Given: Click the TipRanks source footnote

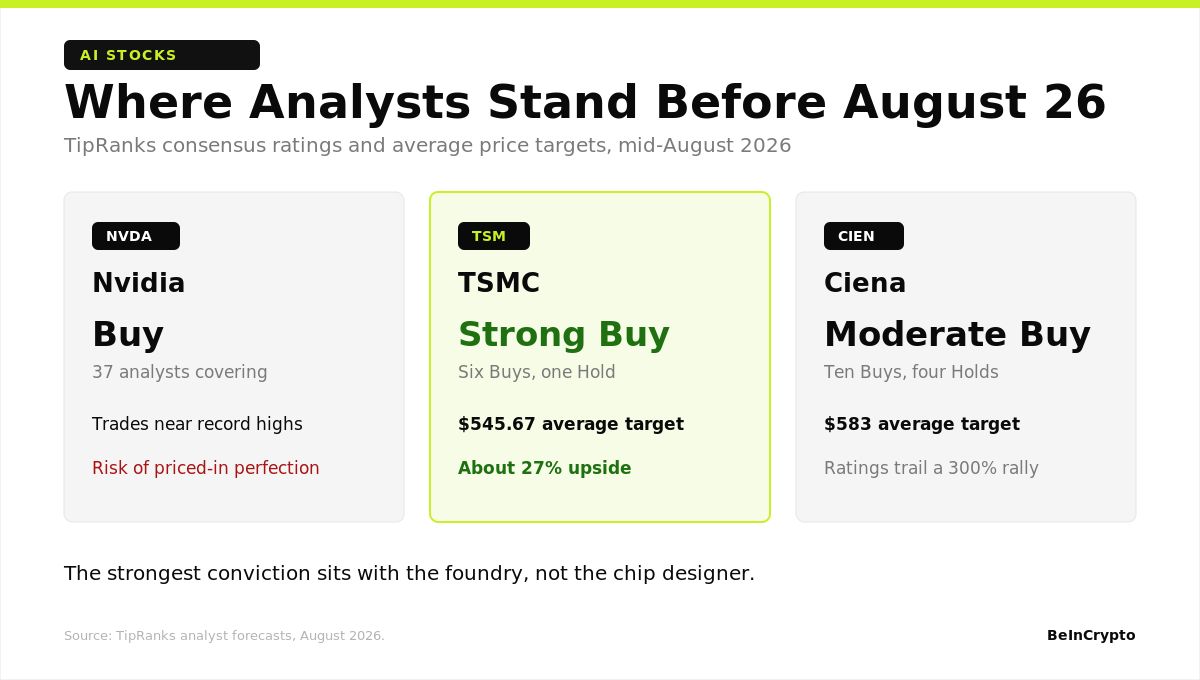Looking at the screenshot, I should [224, 636].
